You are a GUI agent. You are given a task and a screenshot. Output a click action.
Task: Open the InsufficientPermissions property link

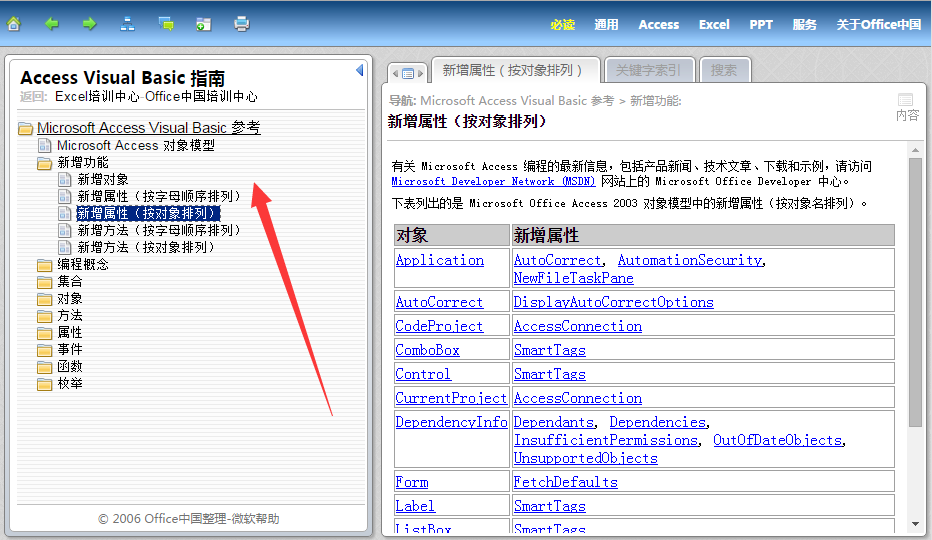(606, 440)
